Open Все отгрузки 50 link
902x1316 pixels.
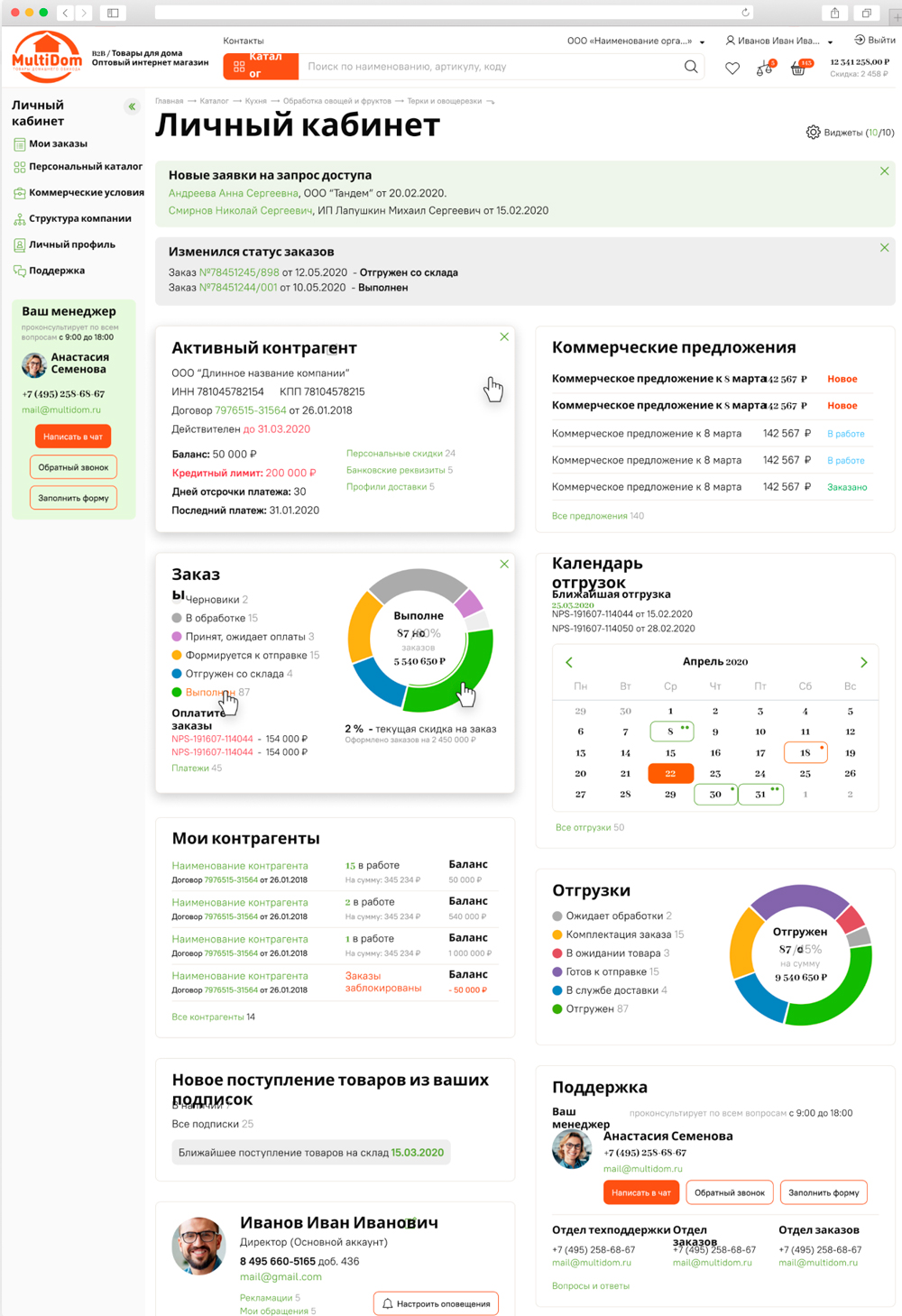[590, 827]
